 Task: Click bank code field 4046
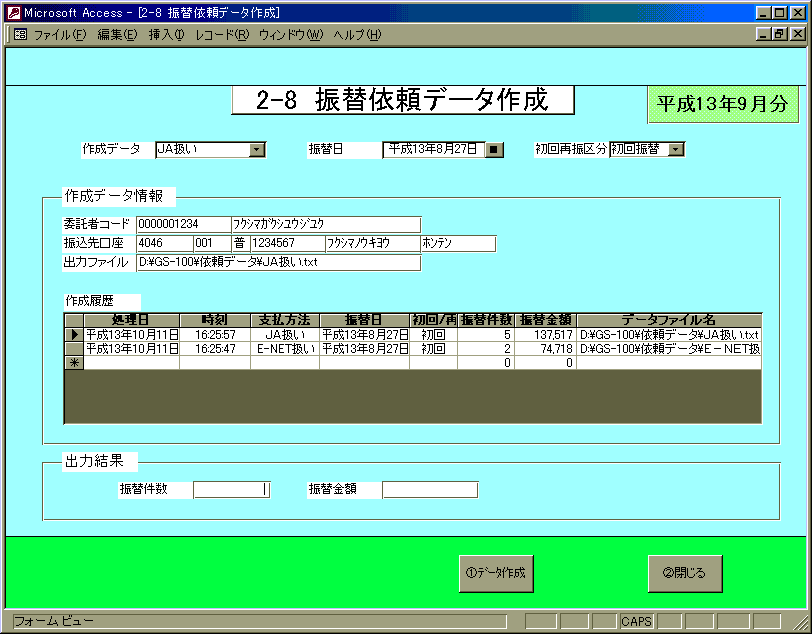coord(165,243)
